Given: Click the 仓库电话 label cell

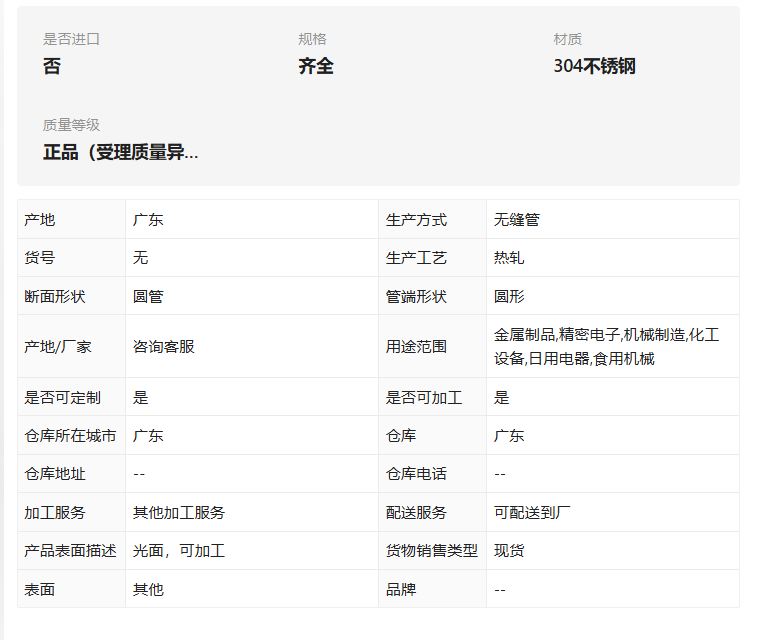Looking at the screenshot, I should pyautogui.click(x=433, y=474).
